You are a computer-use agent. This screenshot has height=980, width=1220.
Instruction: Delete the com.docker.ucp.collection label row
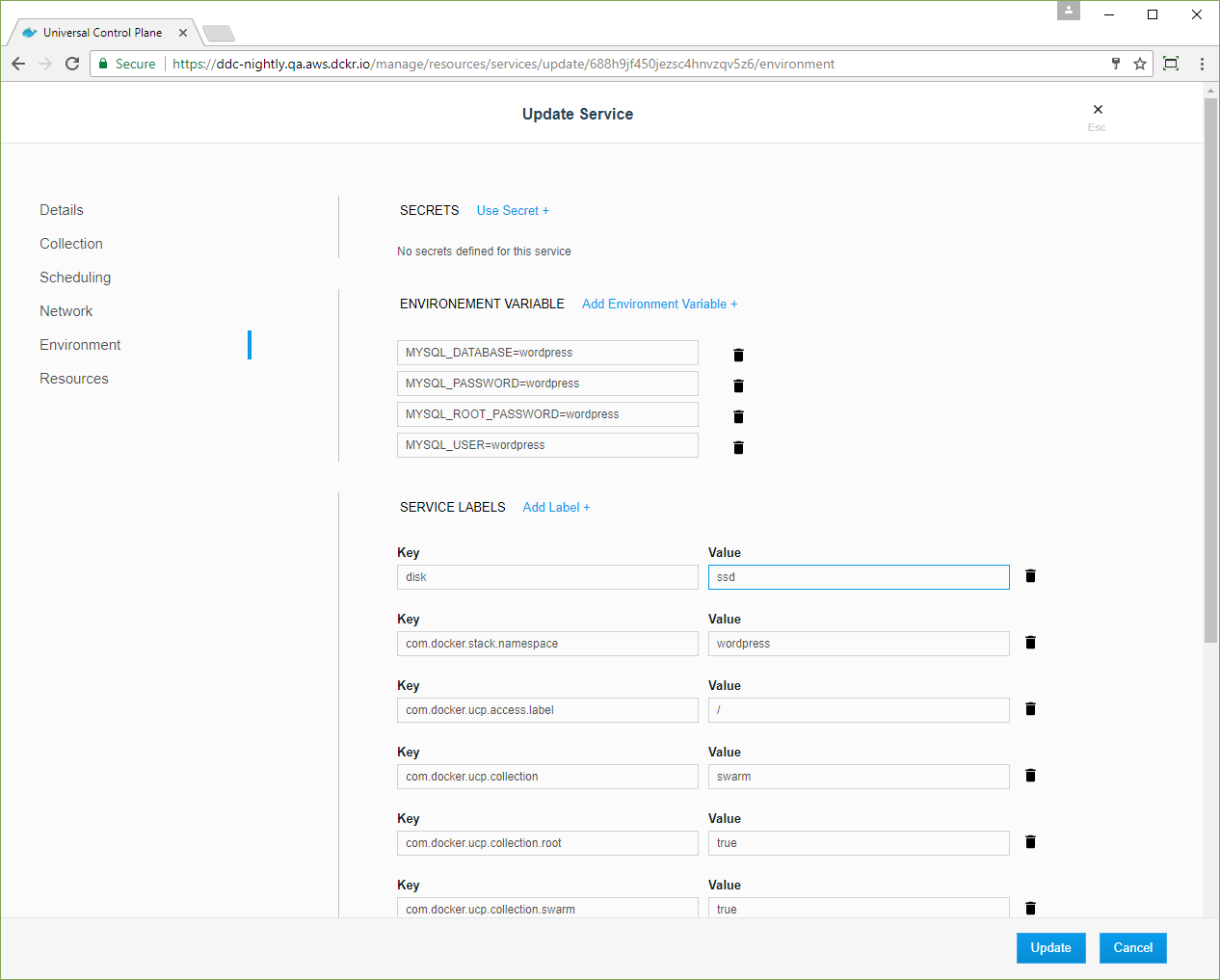(1030, 776)
